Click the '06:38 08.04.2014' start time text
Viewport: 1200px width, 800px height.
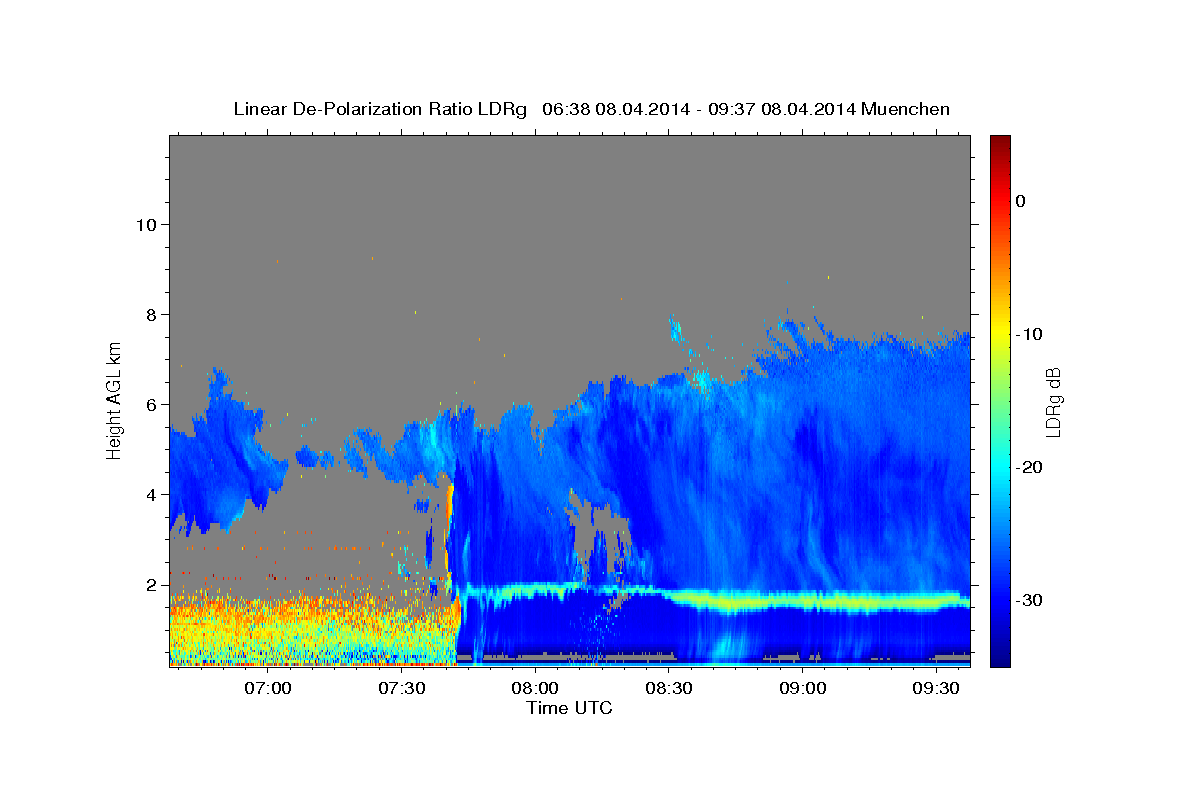point(616,109)
